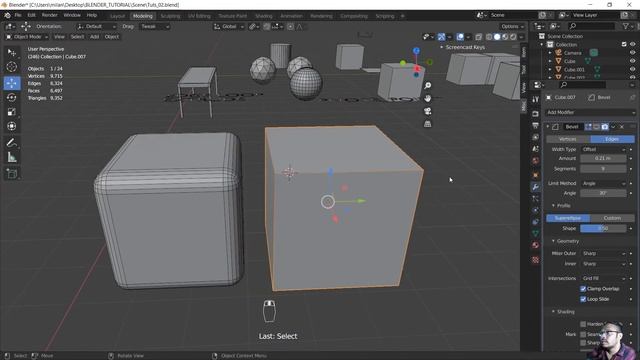The height and width of the screenshot is (360, 640).
Task: Open the Modifier properties wrench tab
Action: click(536, 187)
